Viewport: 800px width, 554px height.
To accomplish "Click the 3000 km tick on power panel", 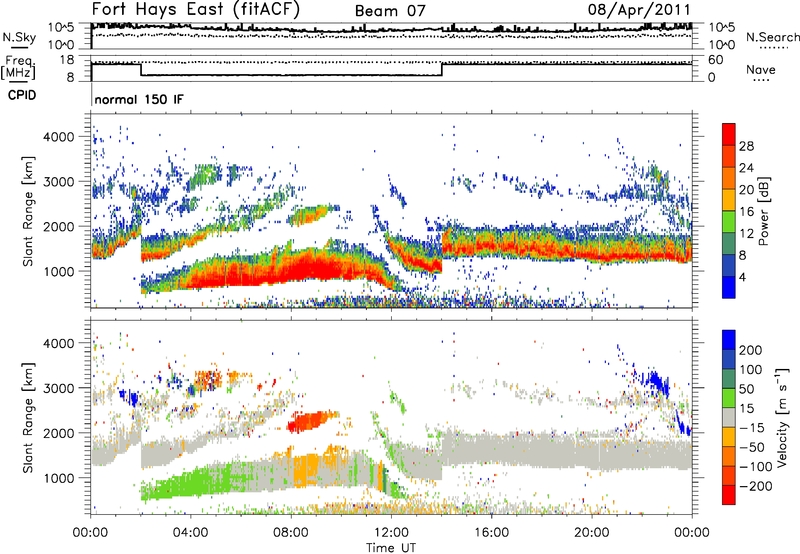I will click(58, 182).
